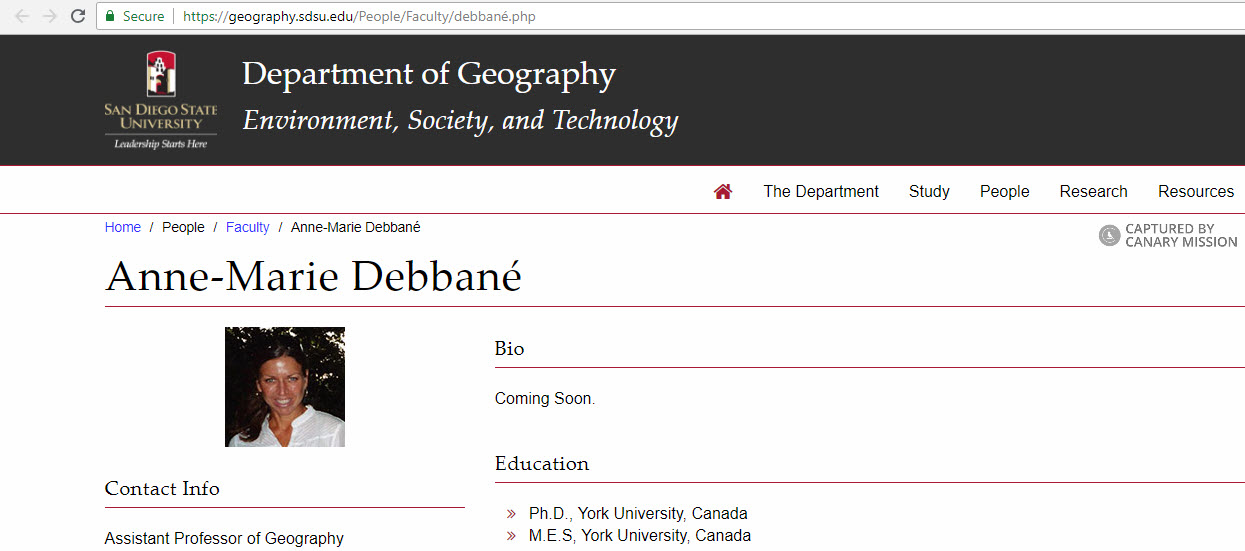Follow the Faculty breadcrumb link
The height and width of the screenshot is (551, 1245).
[247, 227]
